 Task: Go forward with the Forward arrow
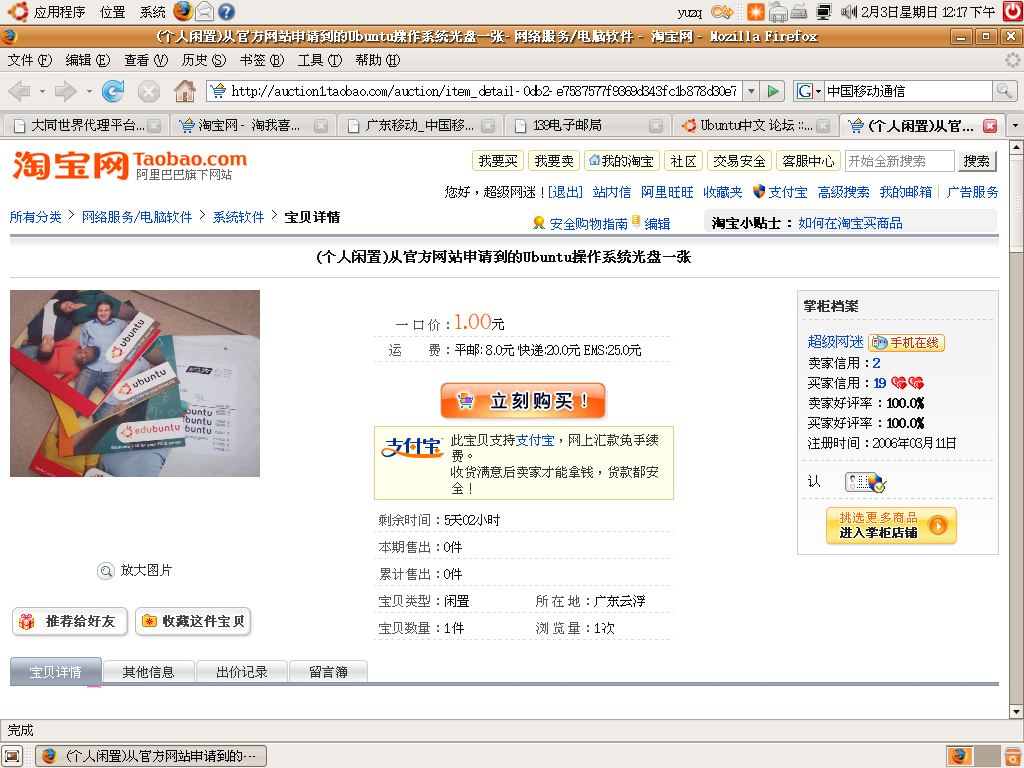point(65,91)
